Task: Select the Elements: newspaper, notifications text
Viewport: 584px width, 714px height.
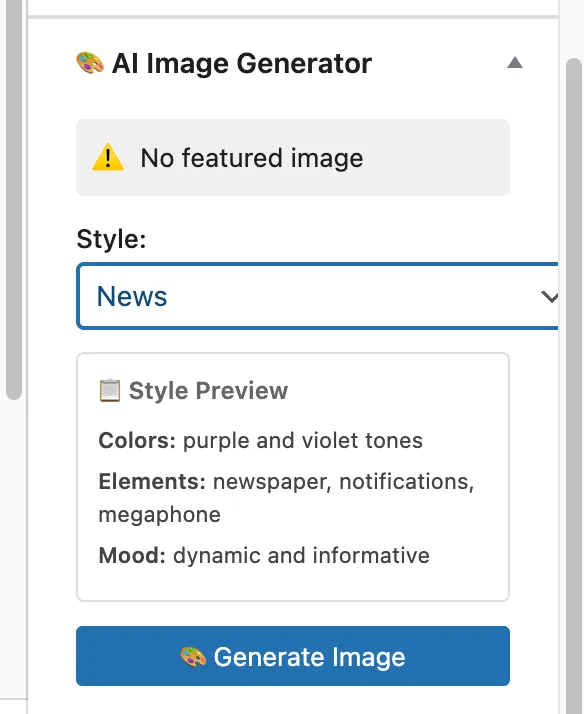Action: [286, 498]
